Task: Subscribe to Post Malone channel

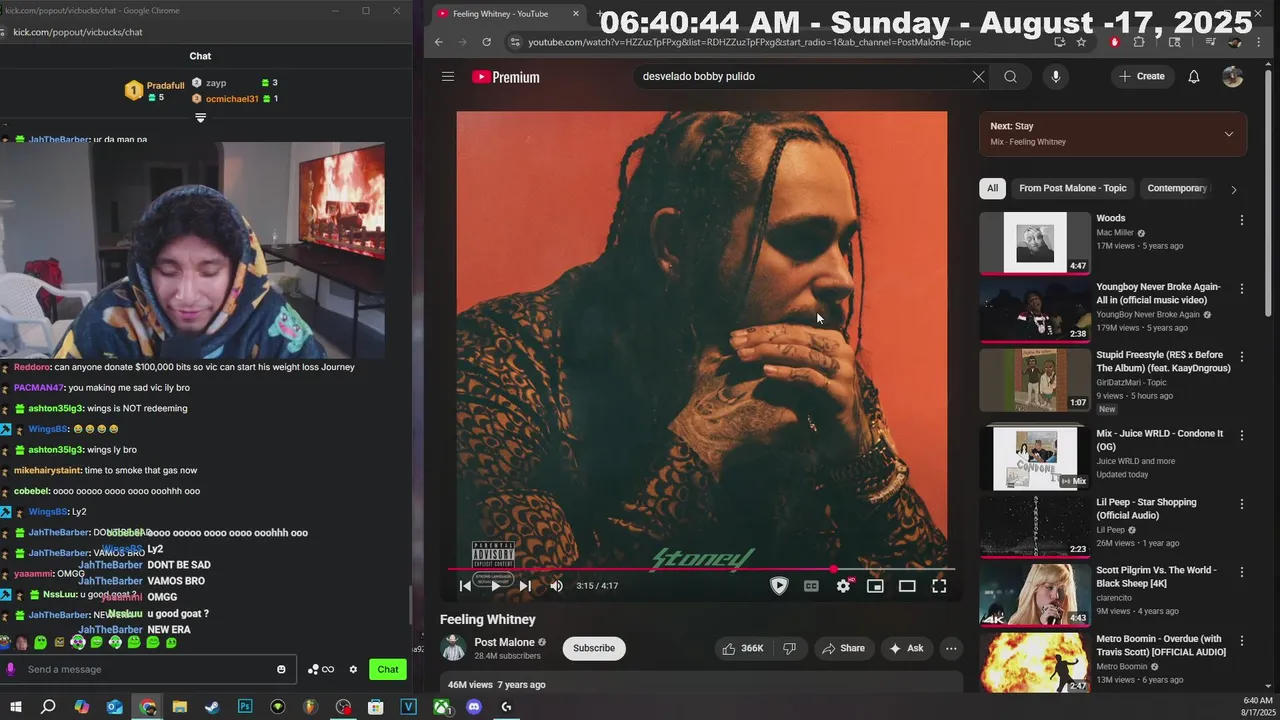Action: coord(594,648)
